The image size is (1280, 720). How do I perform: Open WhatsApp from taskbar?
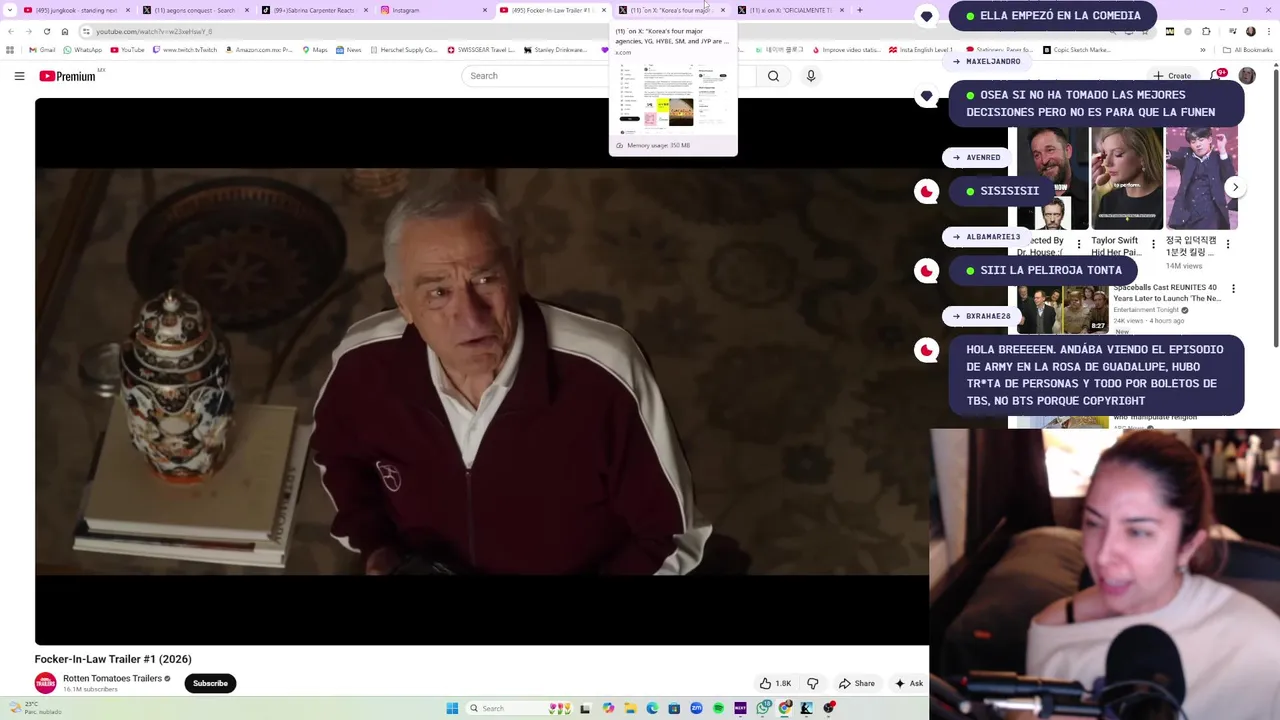(x=764, y=708)
